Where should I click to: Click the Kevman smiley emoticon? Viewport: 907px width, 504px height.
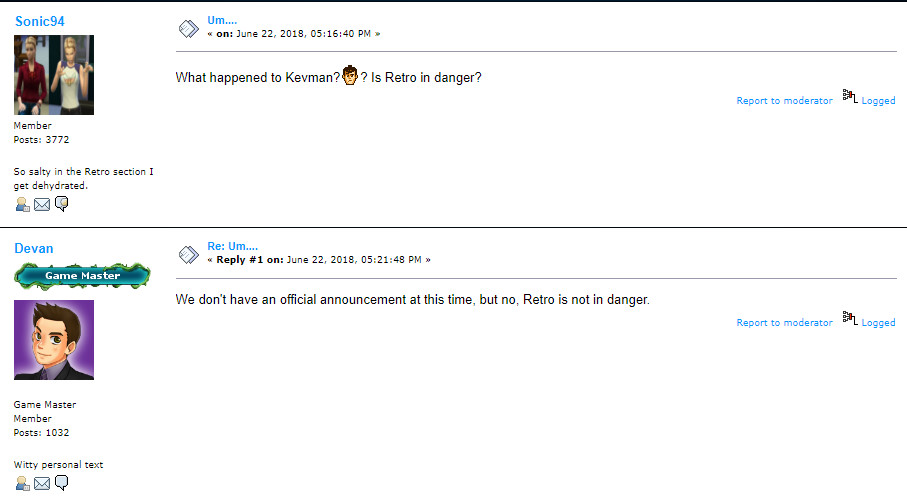pyautogui.click(x=350, y=76)
